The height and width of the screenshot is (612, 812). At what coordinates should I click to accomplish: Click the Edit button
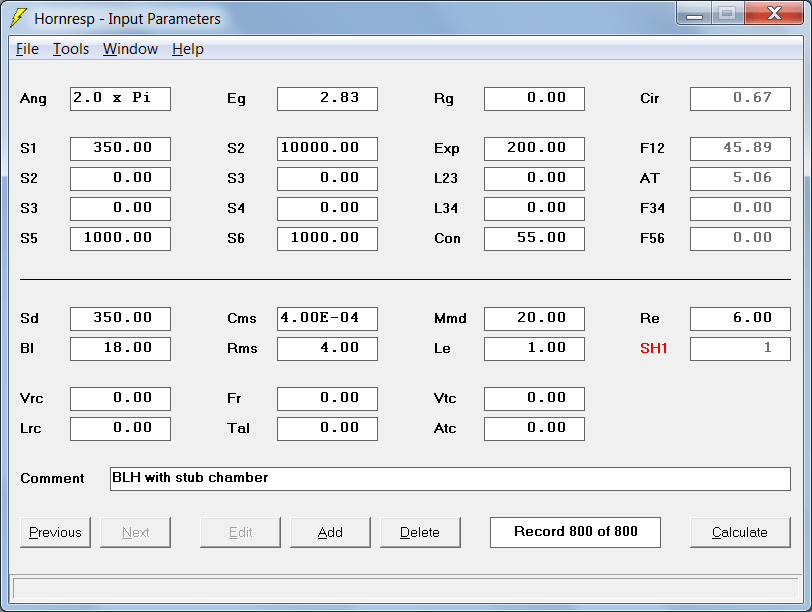point(240,532)
